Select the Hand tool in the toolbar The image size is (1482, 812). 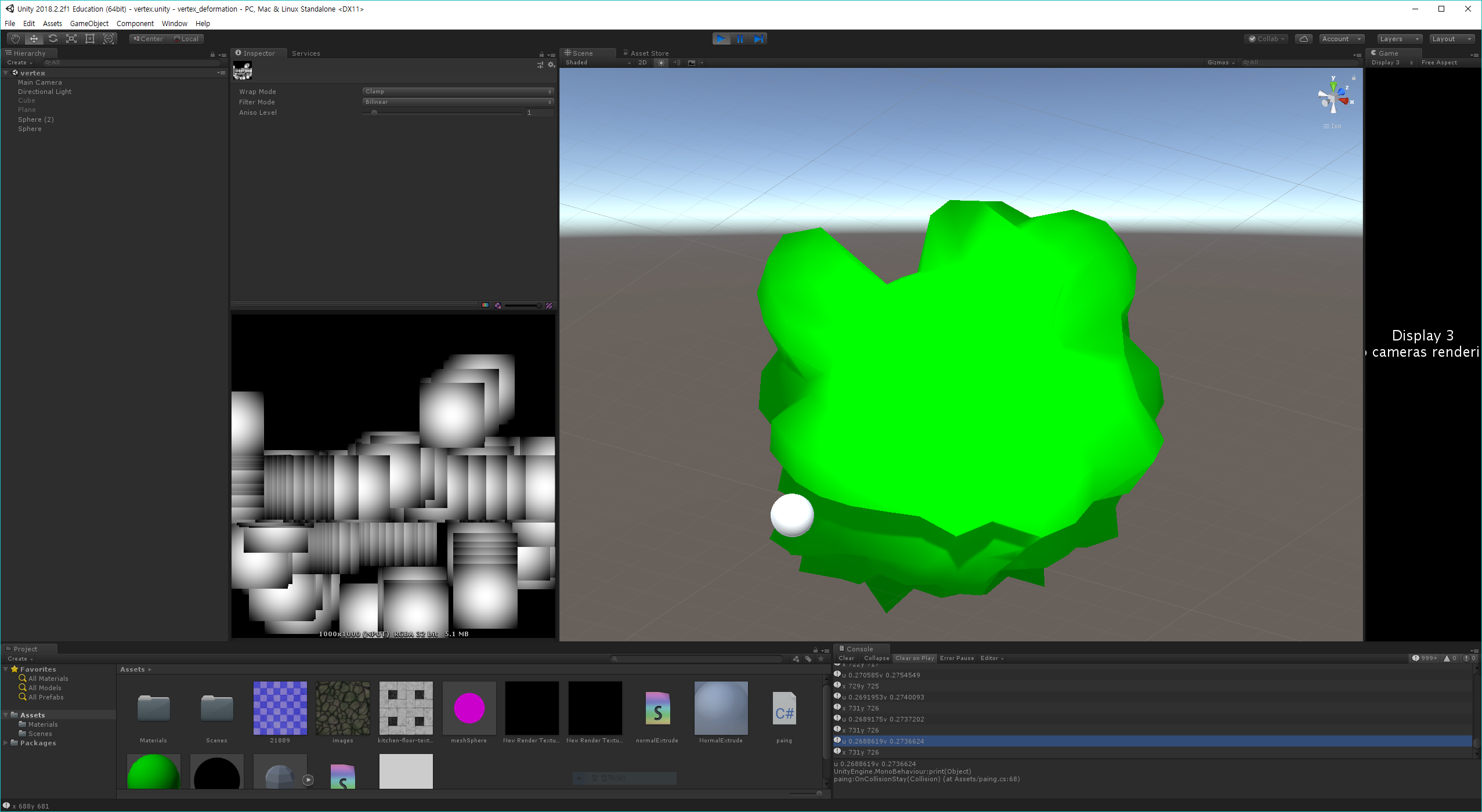[x=16, y=39]
